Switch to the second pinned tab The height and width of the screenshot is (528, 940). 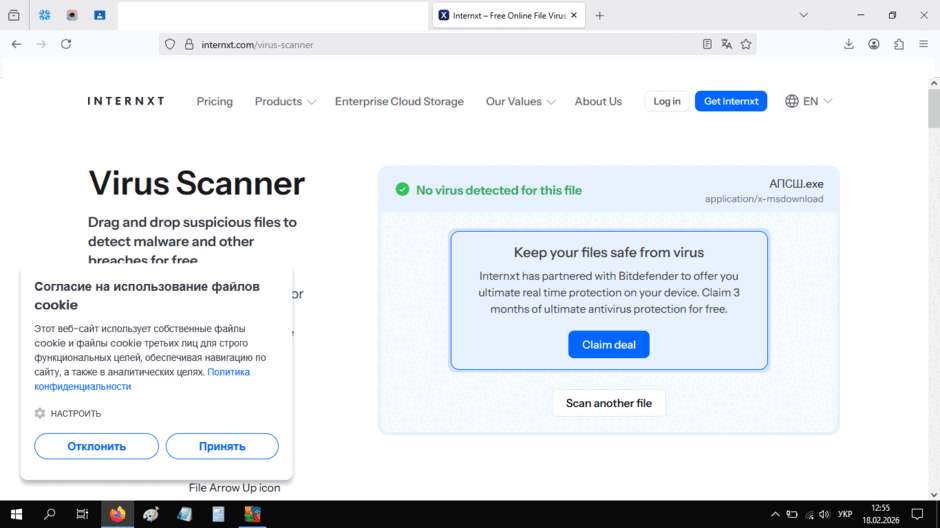(72, 16)
